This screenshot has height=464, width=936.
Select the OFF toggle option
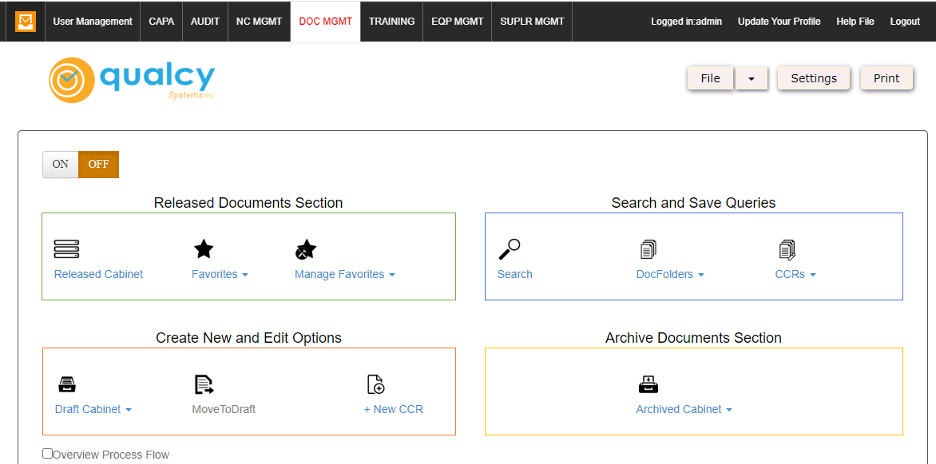tap(99, 165)
